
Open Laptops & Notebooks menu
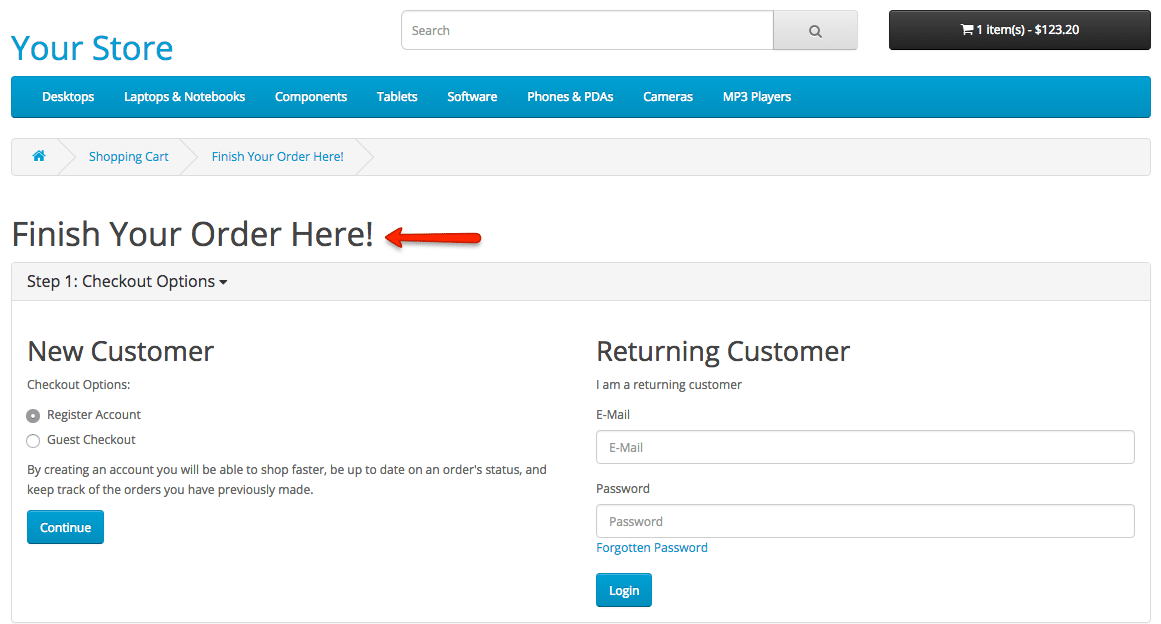point(184,97)
